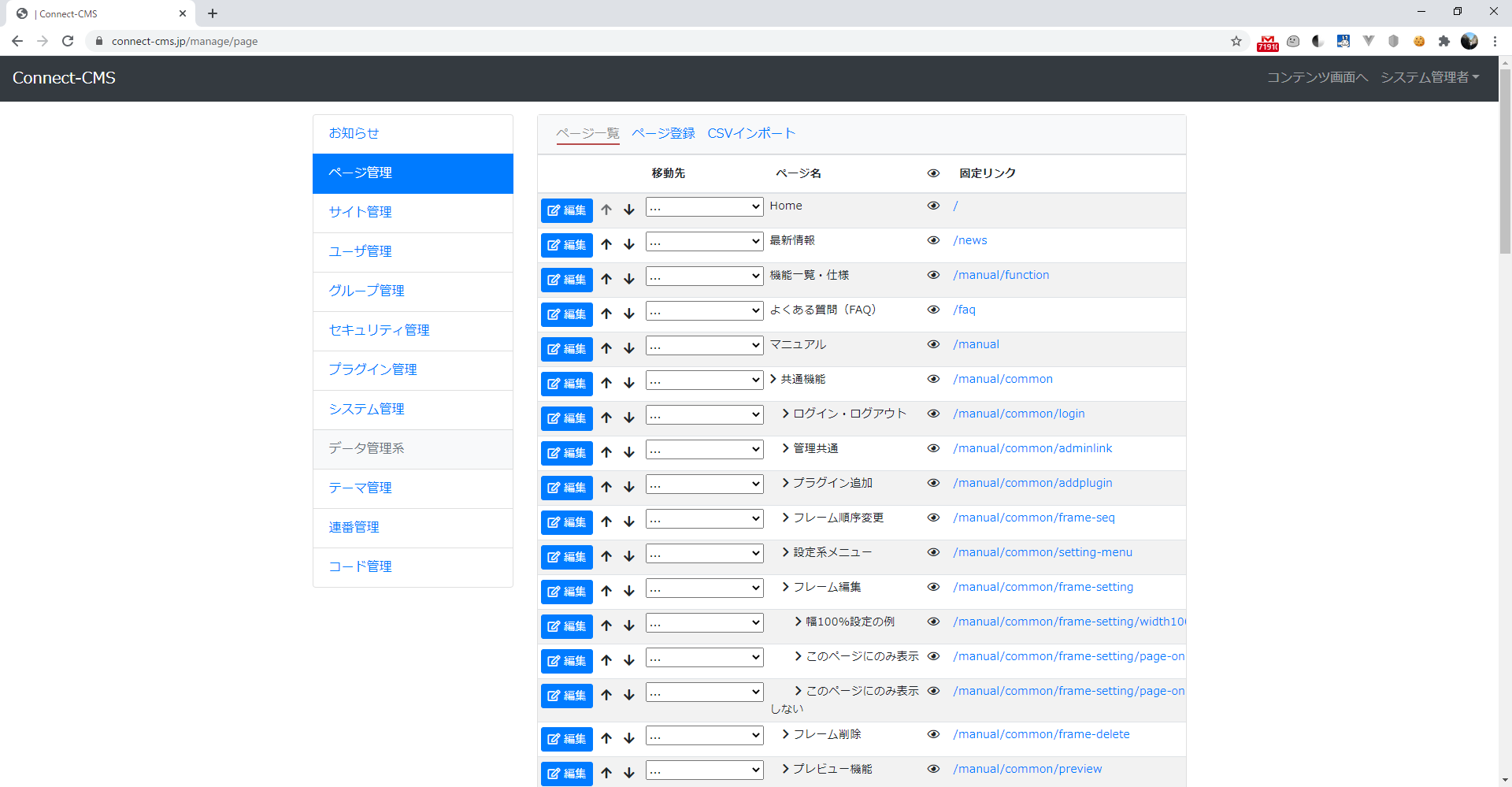
Task: Click コンテンツ画面へ in the header
Action: click(1317, 78)
